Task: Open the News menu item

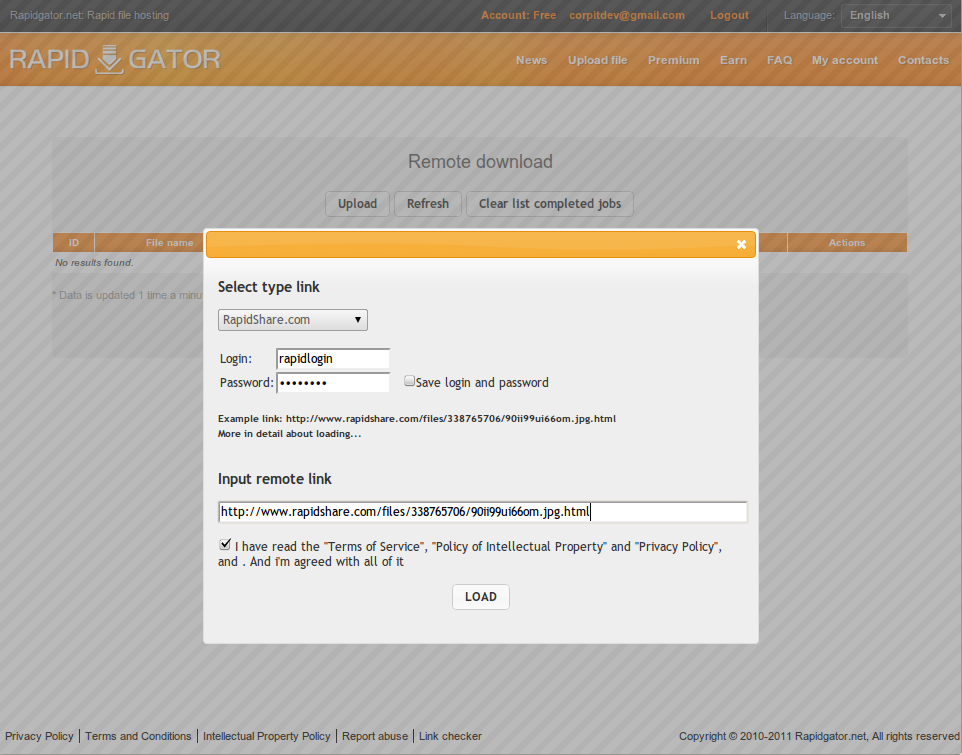Action: point(531,60)
